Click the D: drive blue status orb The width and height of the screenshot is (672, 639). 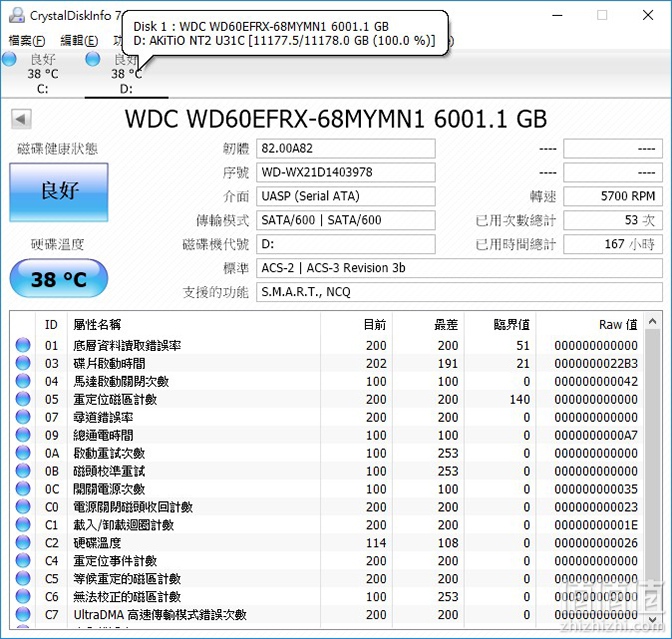pyautogui.click(x=93, y=59)
